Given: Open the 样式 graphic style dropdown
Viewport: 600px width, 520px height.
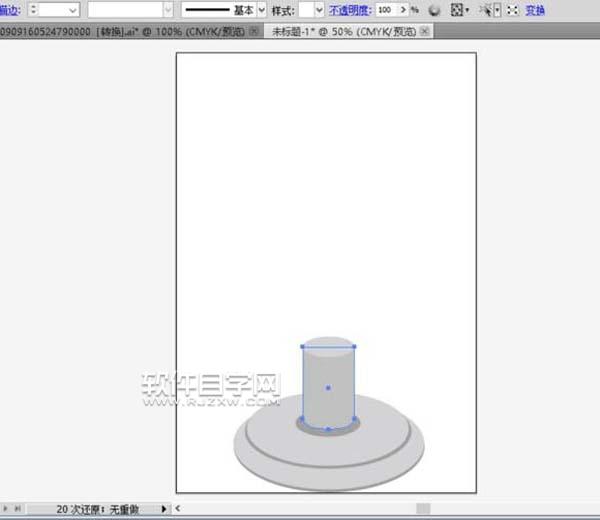Looking at the screenshot, I should pos(318,9).
